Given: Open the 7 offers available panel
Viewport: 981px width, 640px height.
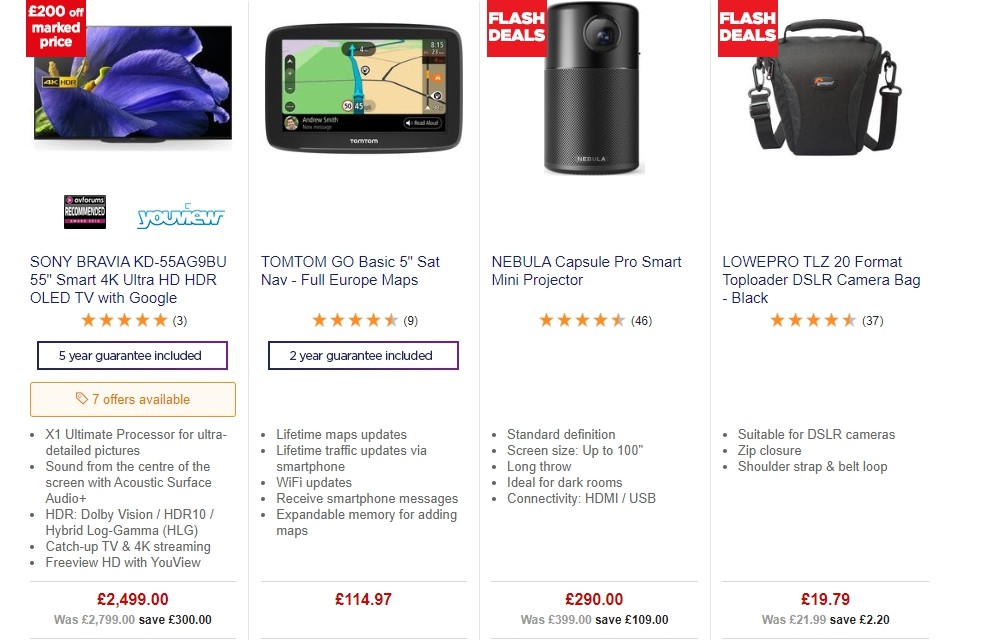Looking at the screenshot, I should [x=132, y=399].
